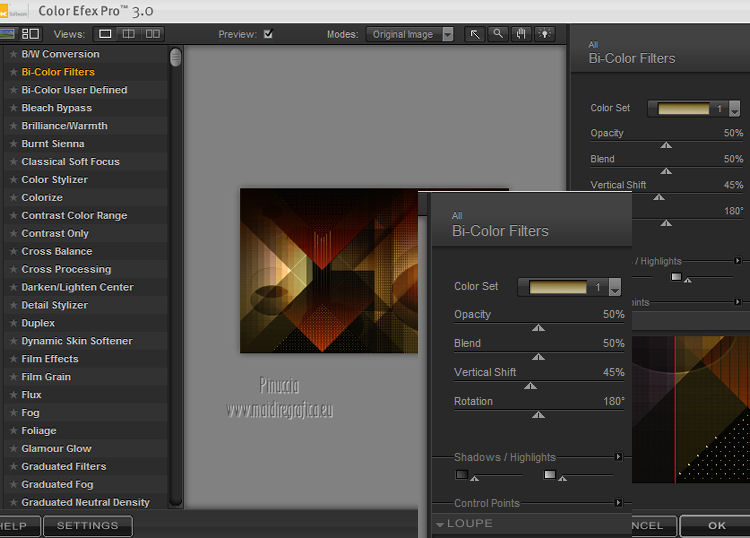The height and width of the screenshot is (538, 750).
Task: Switch to single image view
Action: point(105,34)
